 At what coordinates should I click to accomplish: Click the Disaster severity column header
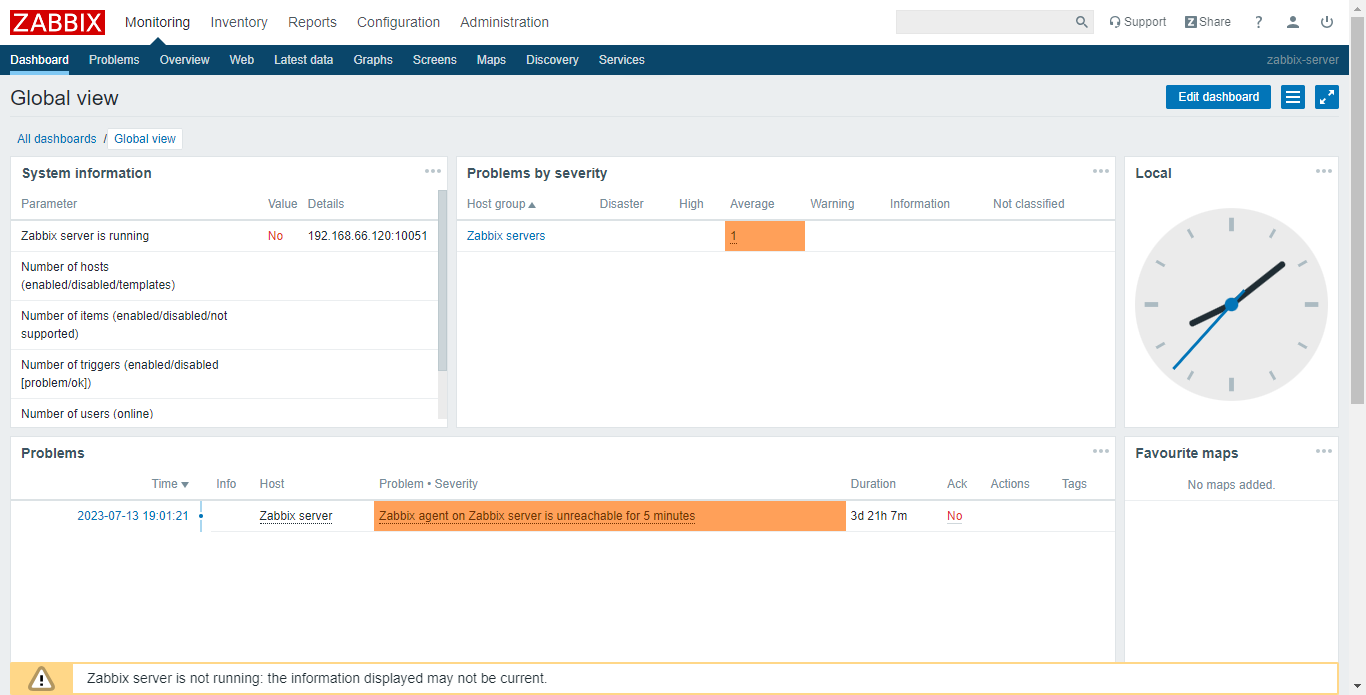click(621, 204)
